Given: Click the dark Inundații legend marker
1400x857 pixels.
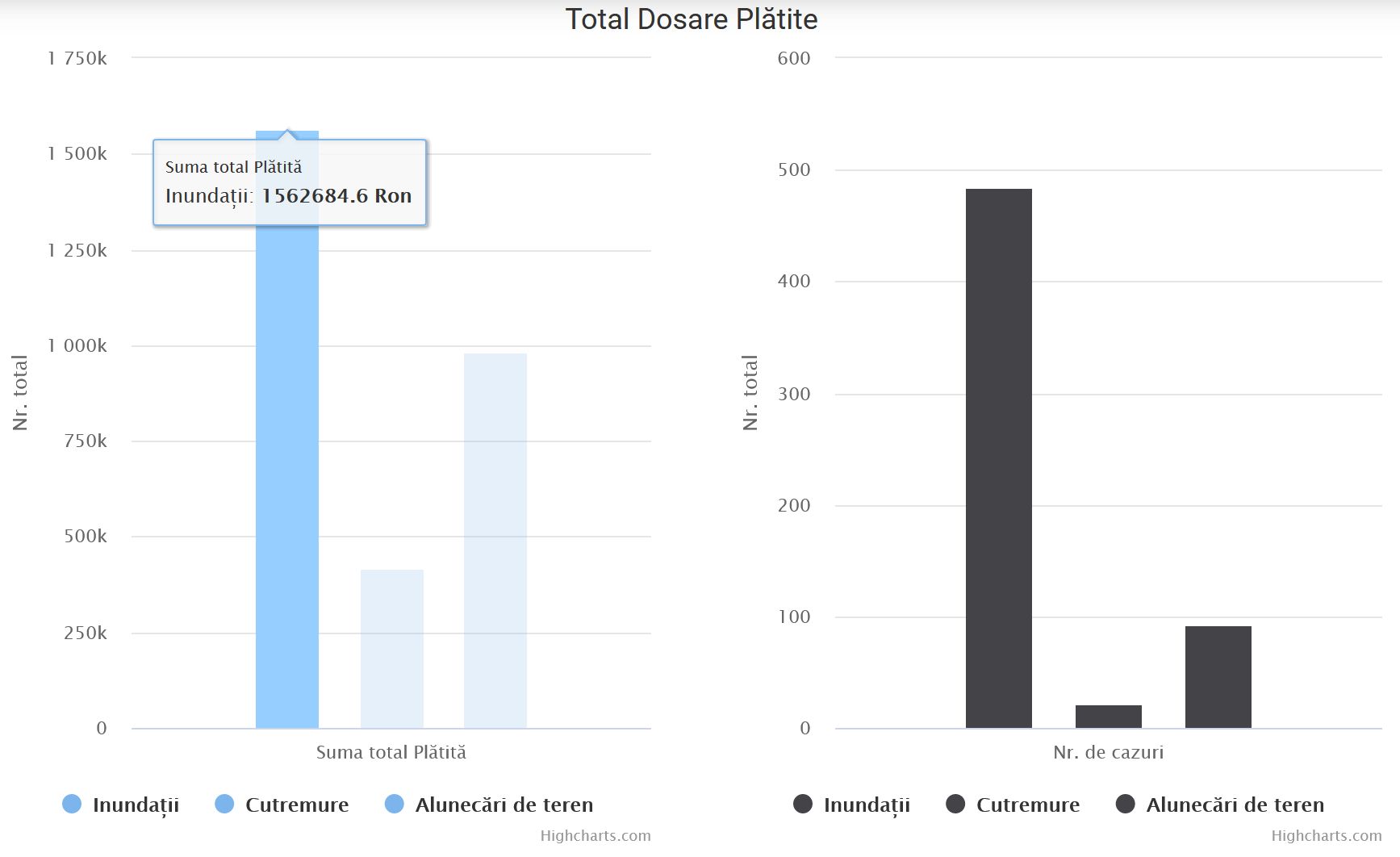Looking at the screenshot, I should tap(803, 804).
